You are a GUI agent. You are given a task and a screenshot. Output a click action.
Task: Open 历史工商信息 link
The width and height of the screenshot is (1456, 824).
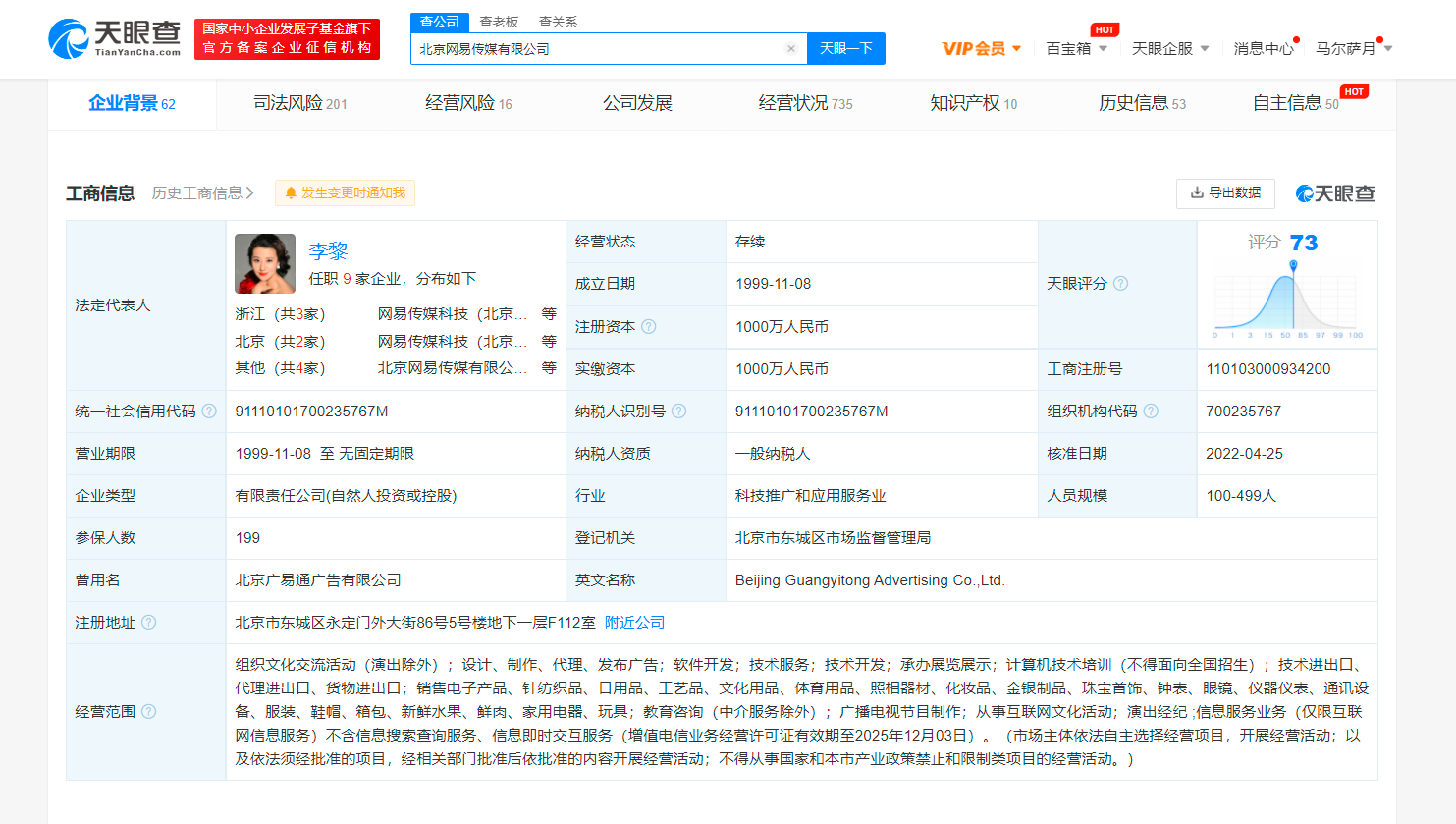(x=202, y=193)
